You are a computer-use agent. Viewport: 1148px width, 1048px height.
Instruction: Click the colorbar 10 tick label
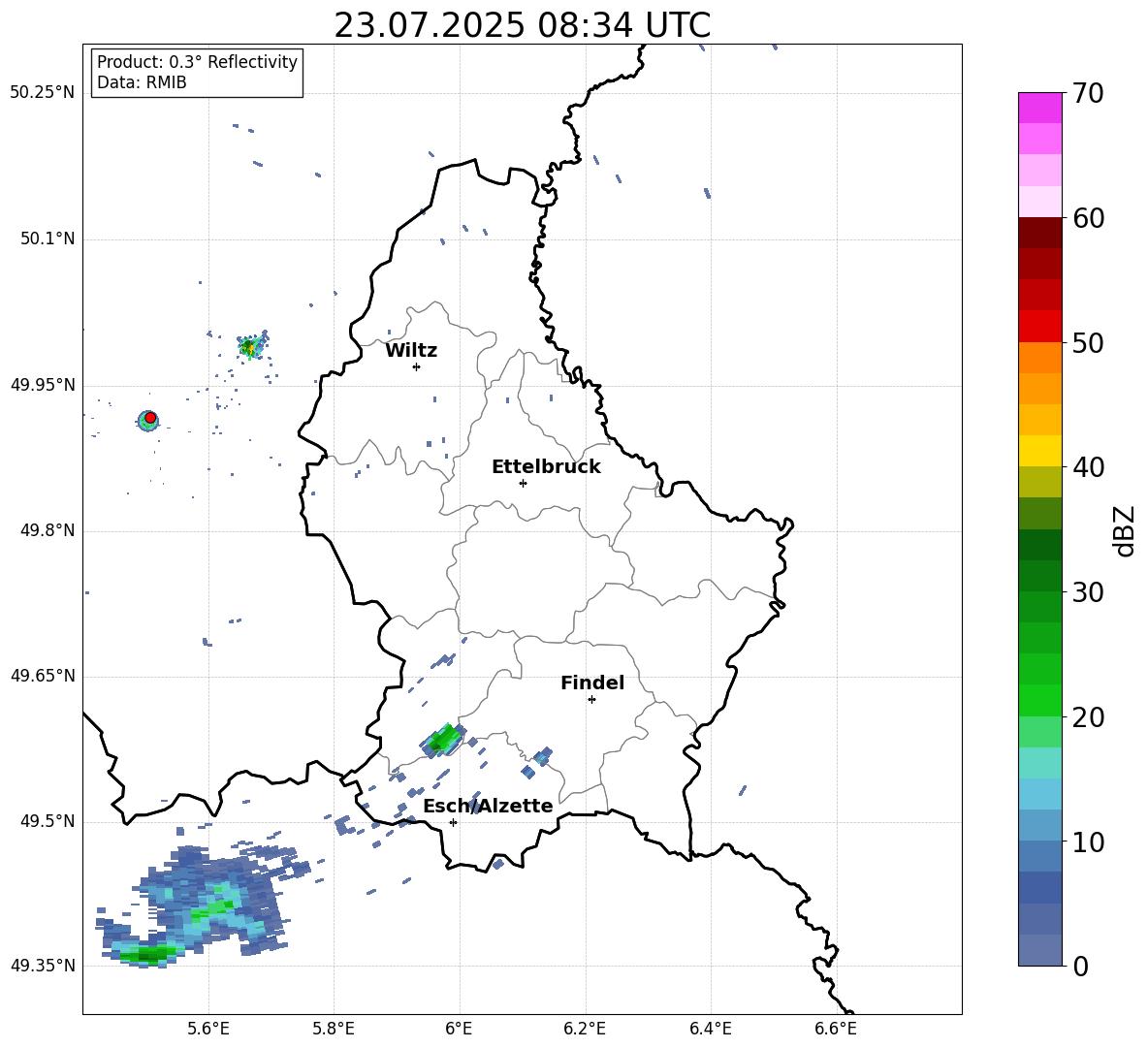coord(1088,842)
